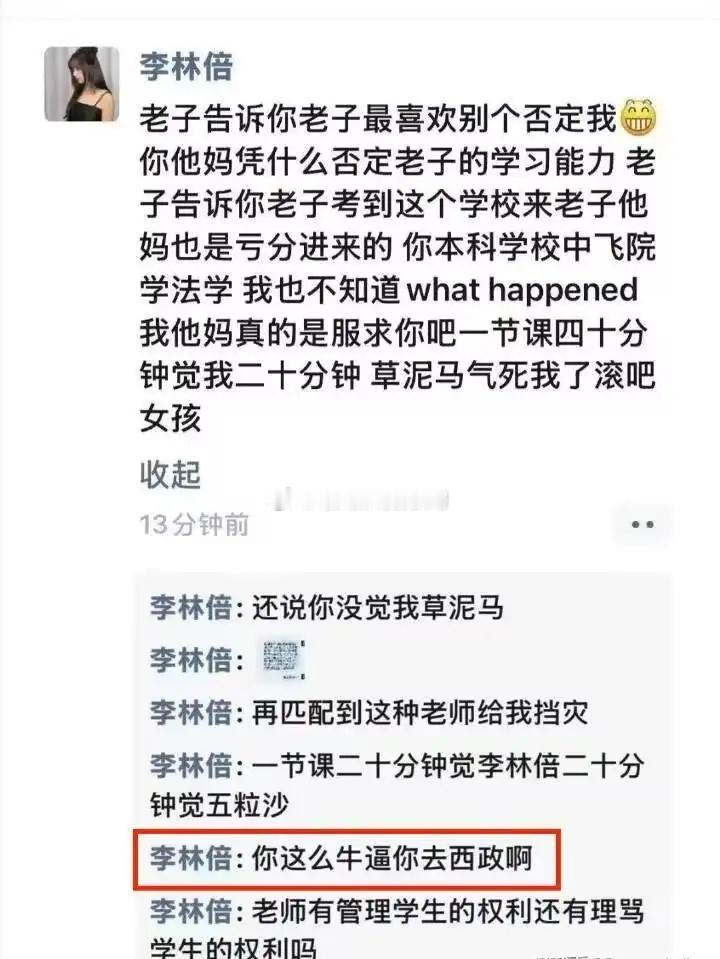Click commenter name beside the QR code
This screenshot has width=720, height=959.
click(191, 660)
